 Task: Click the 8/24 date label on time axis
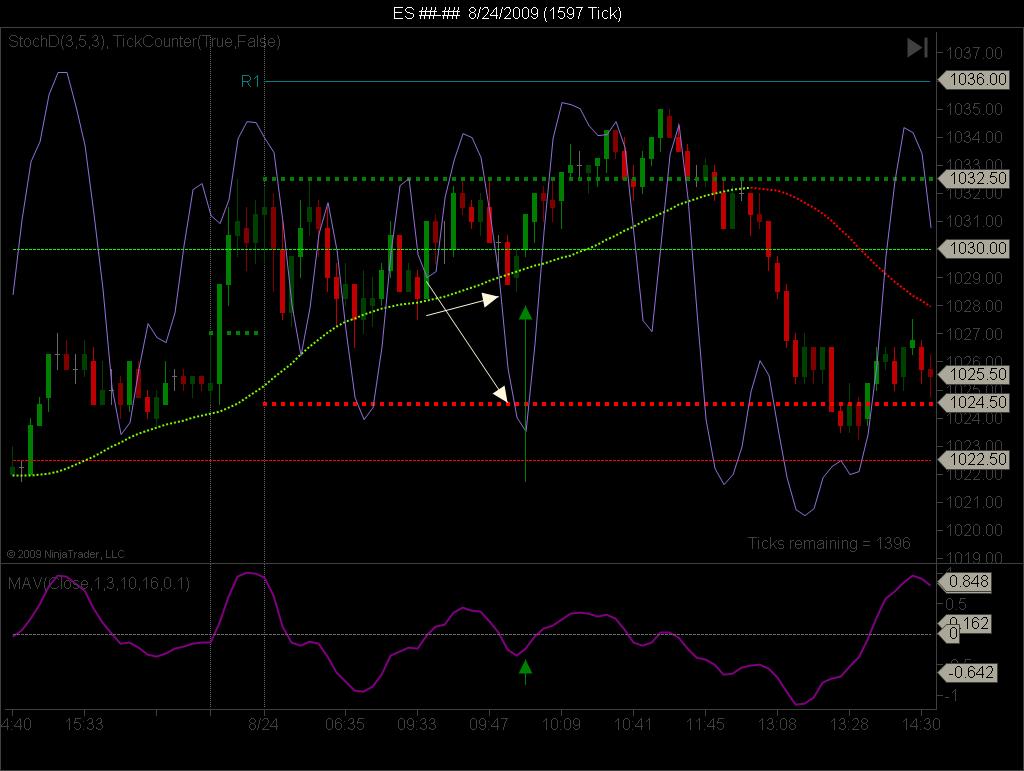[263, 724]
